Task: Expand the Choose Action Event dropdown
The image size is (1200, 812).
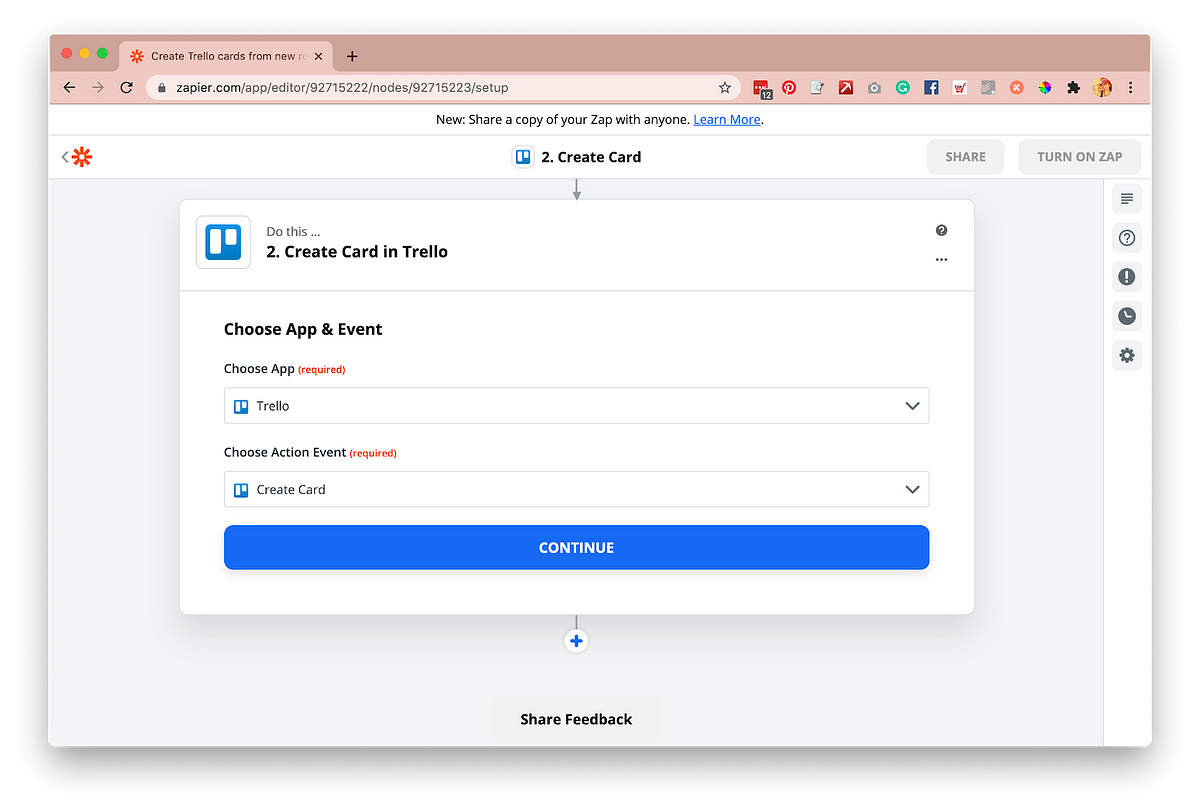Action: point(576,490)
